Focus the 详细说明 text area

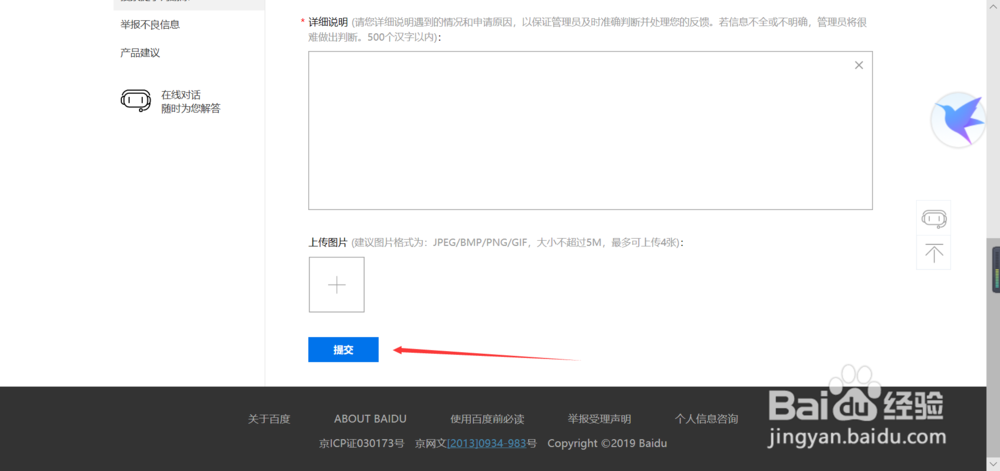pos(591,131)
